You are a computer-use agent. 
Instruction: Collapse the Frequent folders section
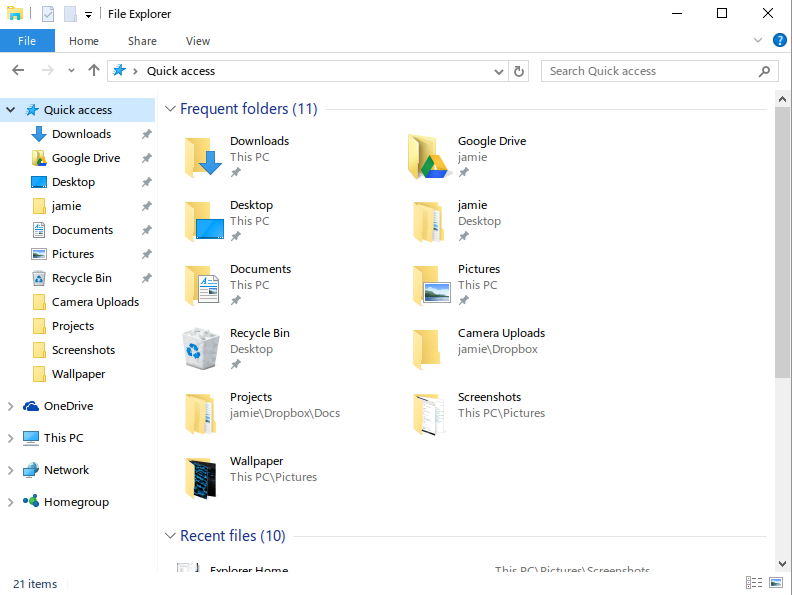tap(170, 109)
